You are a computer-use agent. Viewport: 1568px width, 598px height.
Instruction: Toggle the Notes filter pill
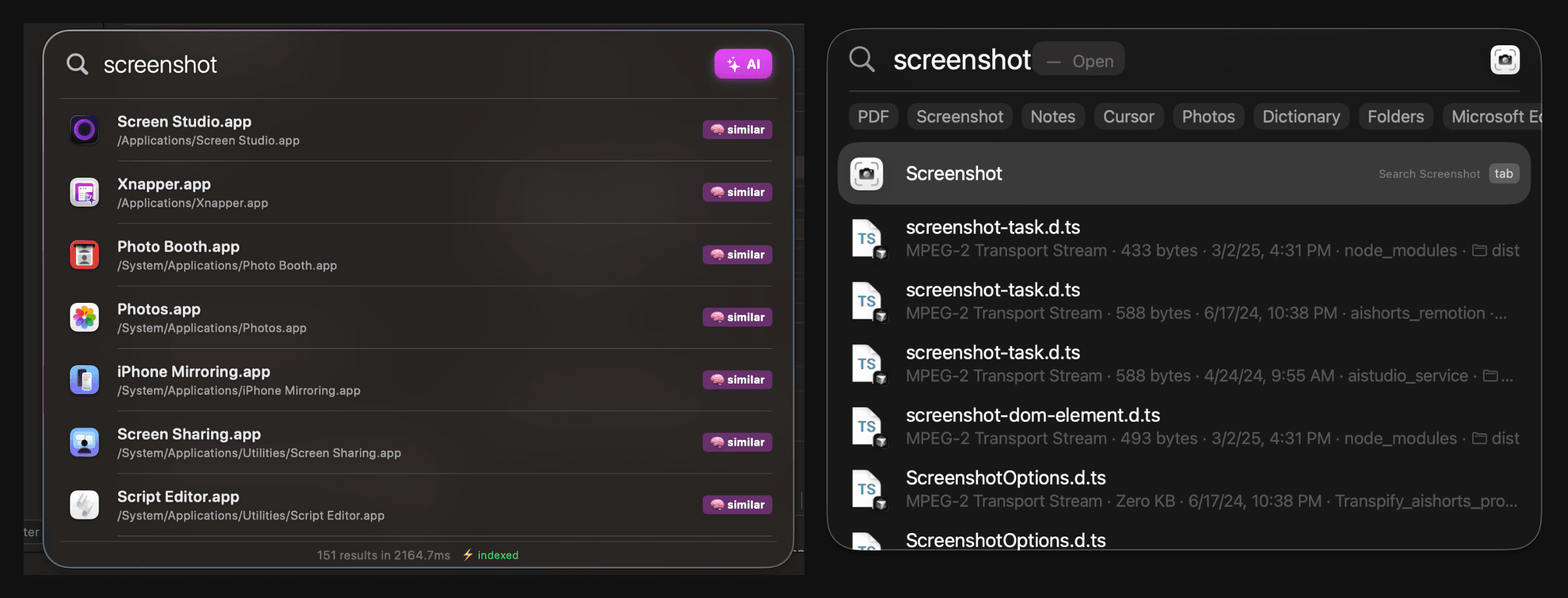tap(1052, 116)
